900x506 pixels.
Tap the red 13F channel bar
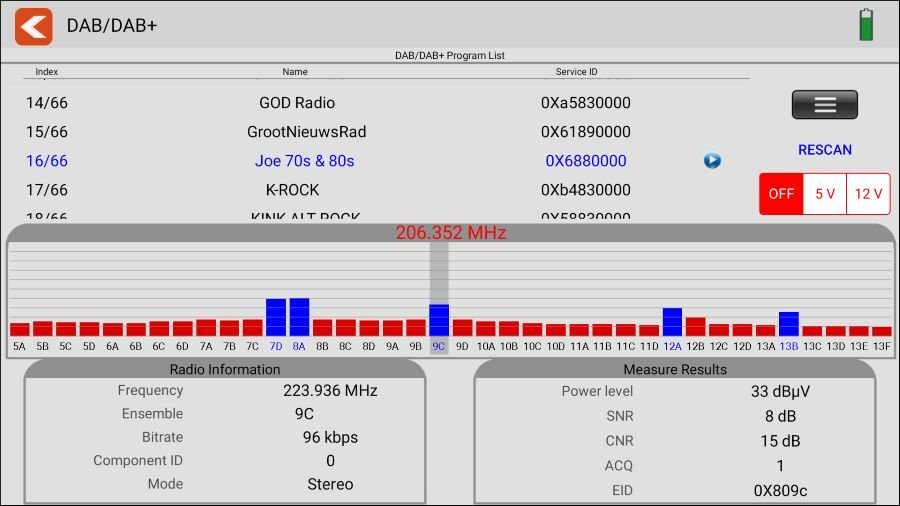[x=881, y=331]
